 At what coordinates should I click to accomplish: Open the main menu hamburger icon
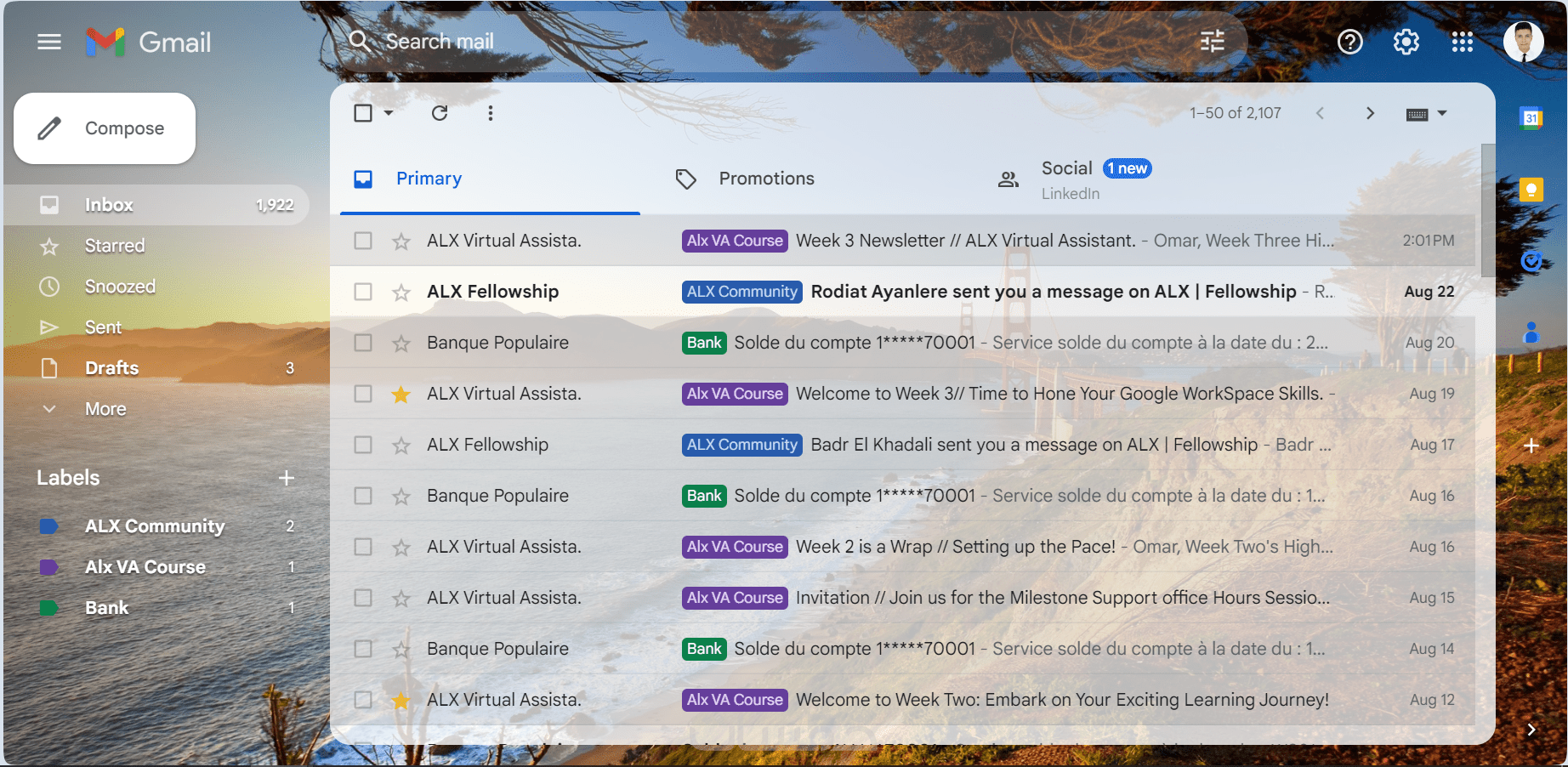point(49,42)
